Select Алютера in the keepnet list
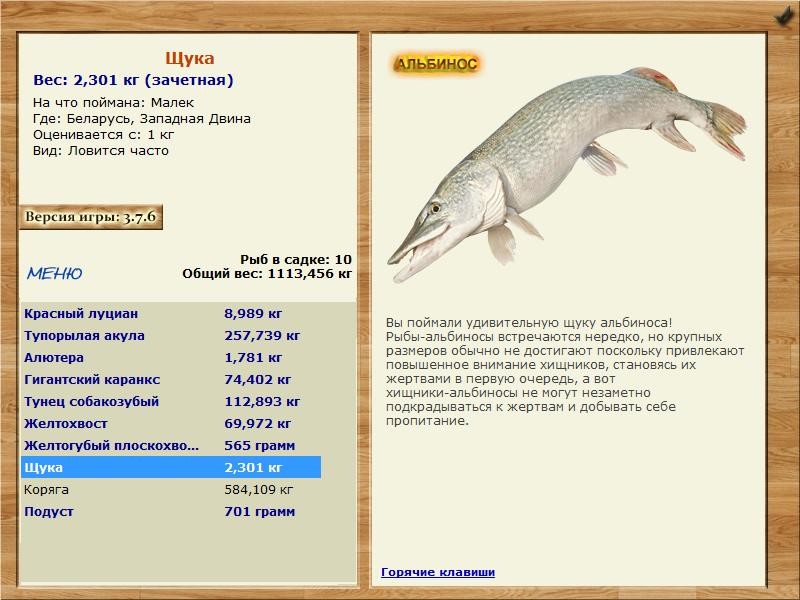Image resolution: width=800 pixels, height=600 pixels. pos(171,357)
